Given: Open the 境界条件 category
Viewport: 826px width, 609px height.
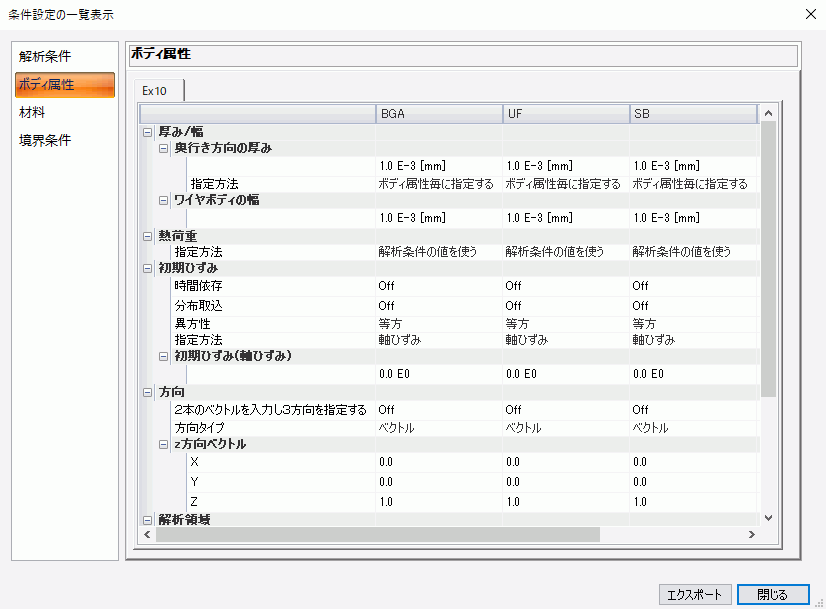Looking at the screenshot, I should pos(45,140).
